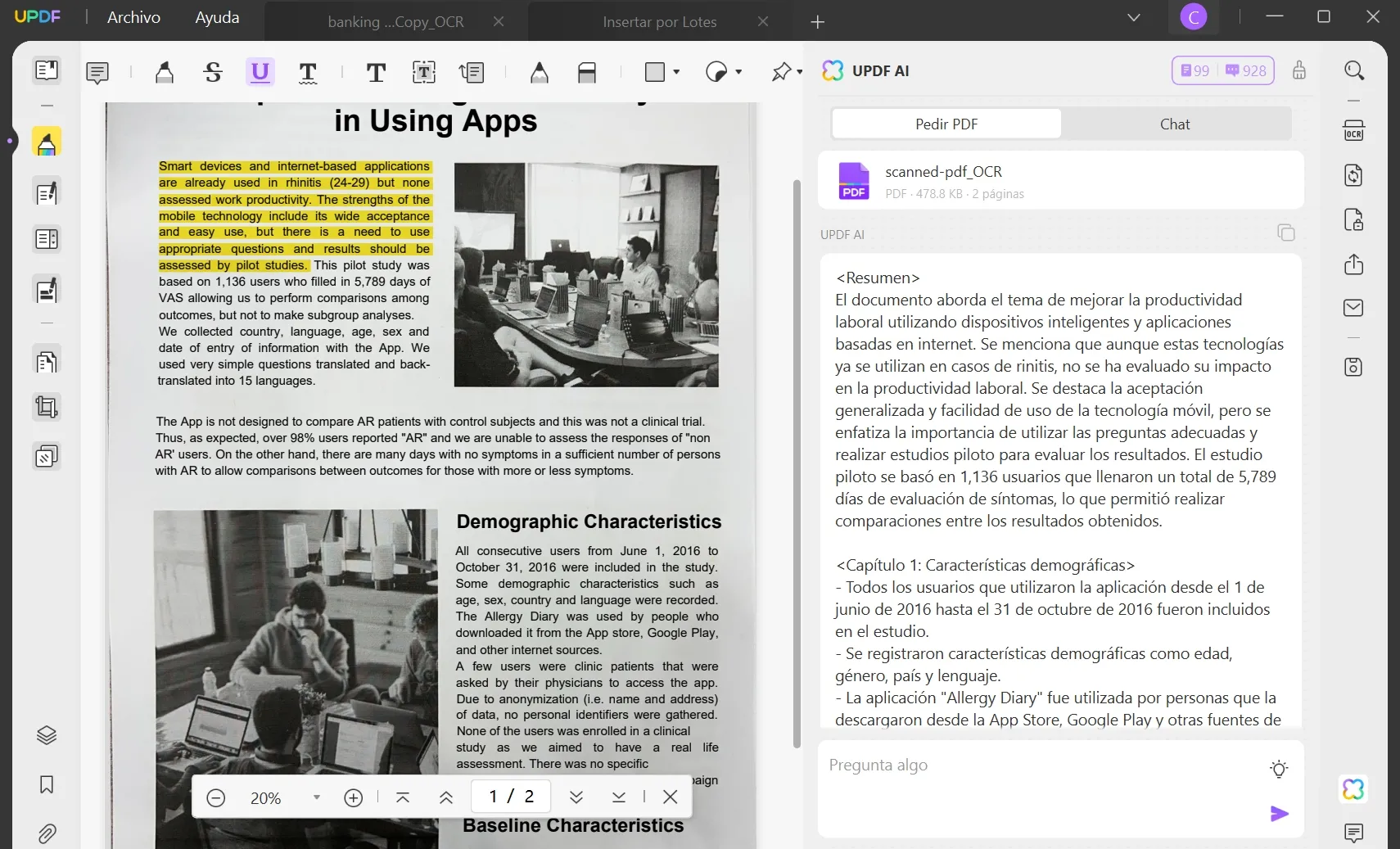Go to first page arrow

pyautogui.click(x=403, y=797)
